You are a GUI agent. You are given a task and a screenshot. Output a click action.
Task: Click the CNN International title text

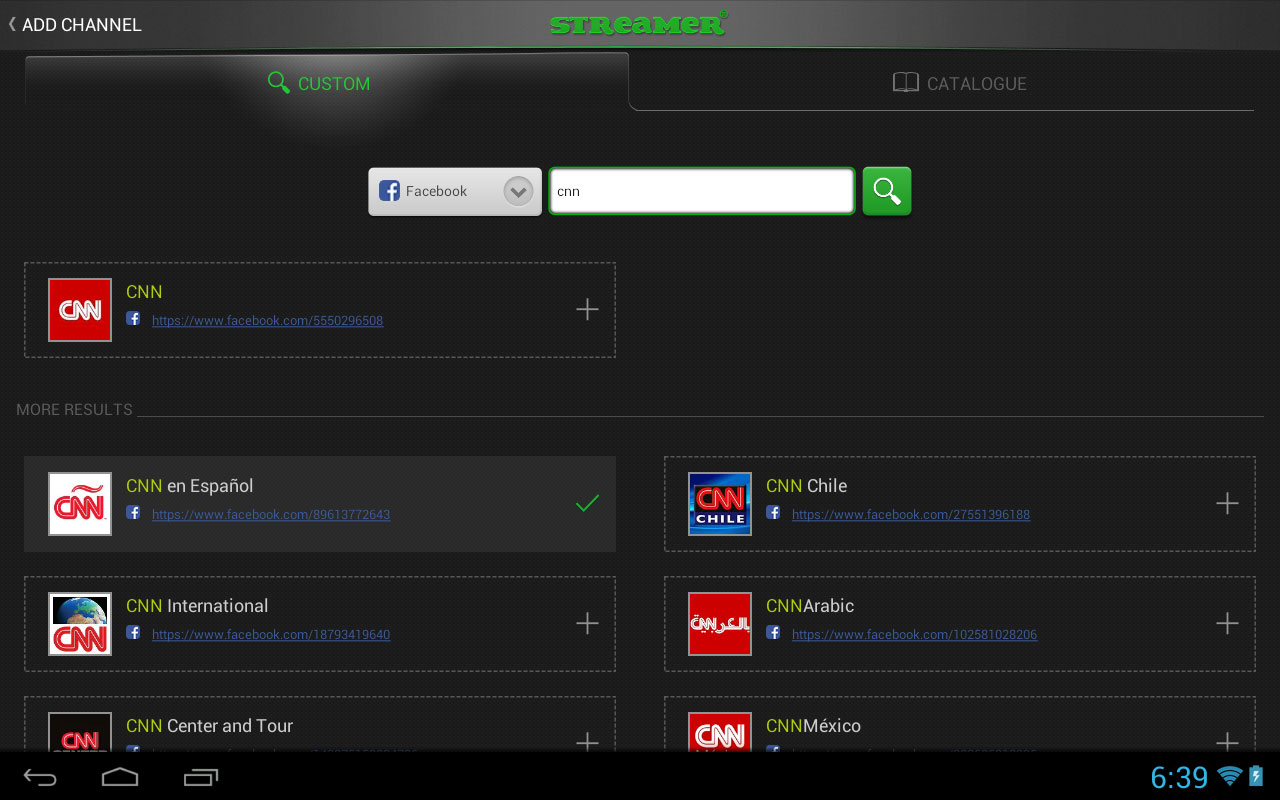tap(197, 606)
